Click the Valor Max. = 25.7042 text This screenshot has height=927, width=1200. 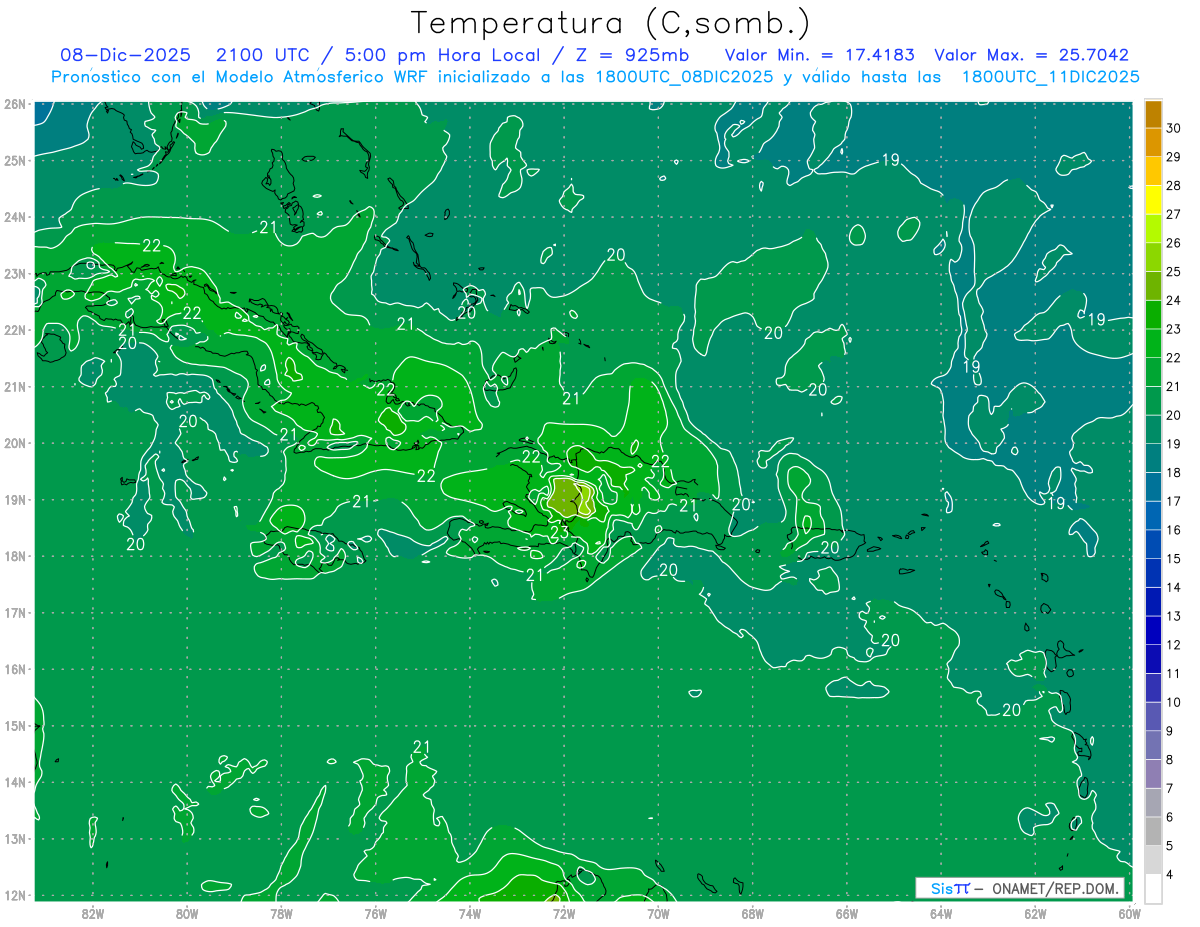point(1031,55)
